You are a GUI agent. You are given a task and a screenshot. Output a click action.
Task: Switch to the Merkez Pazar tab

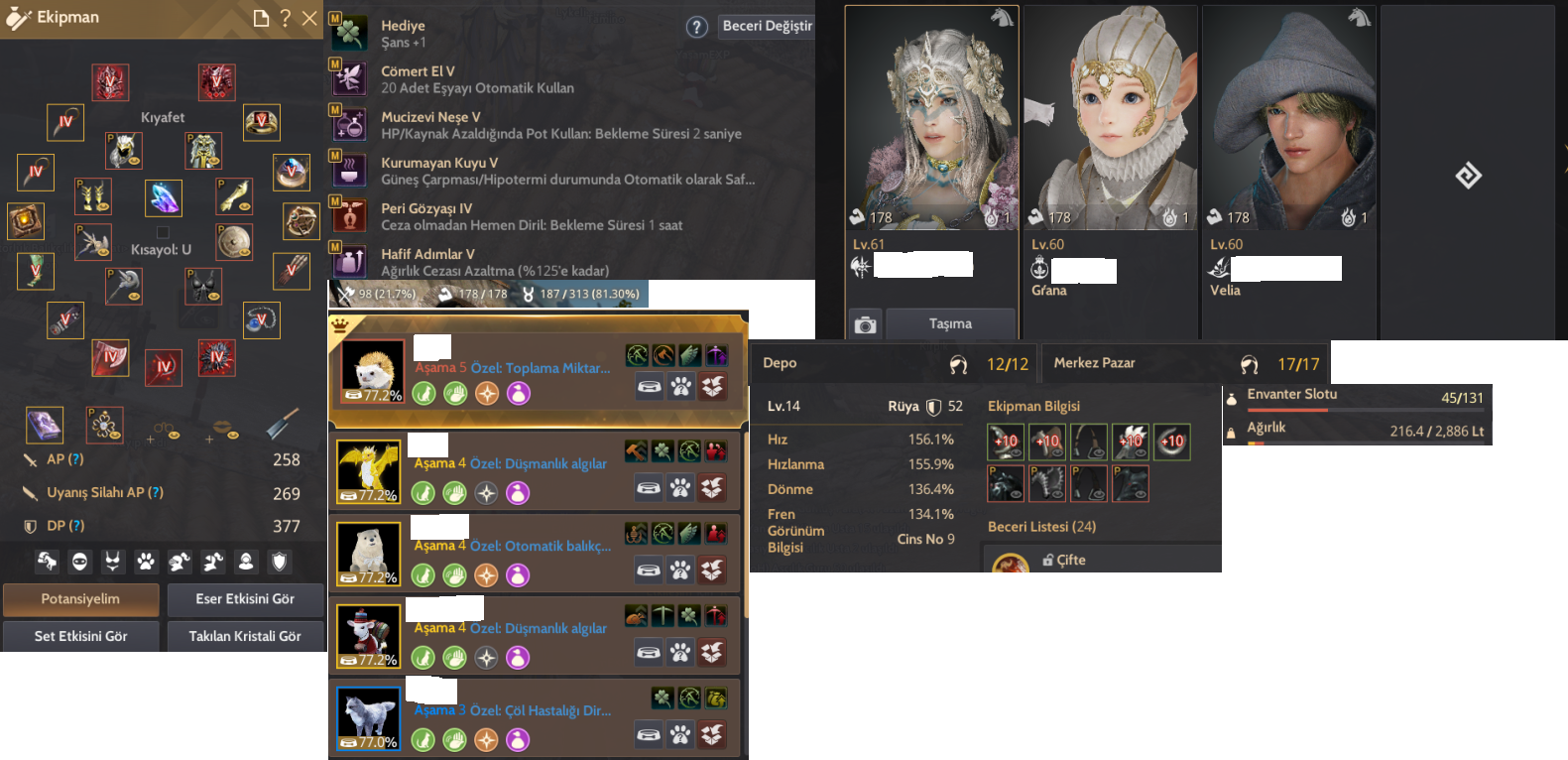[x=1094, y=363]
